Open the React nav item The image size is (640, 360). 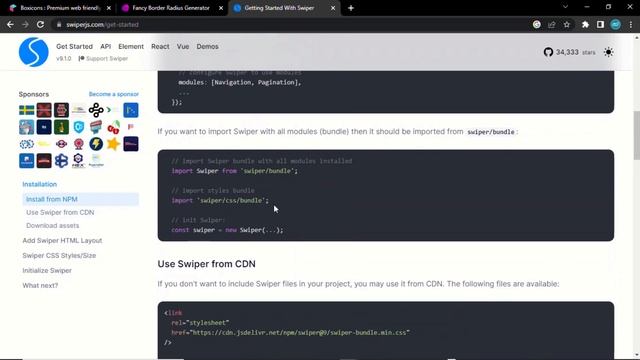pyautogui.click(x=160, y=47)
